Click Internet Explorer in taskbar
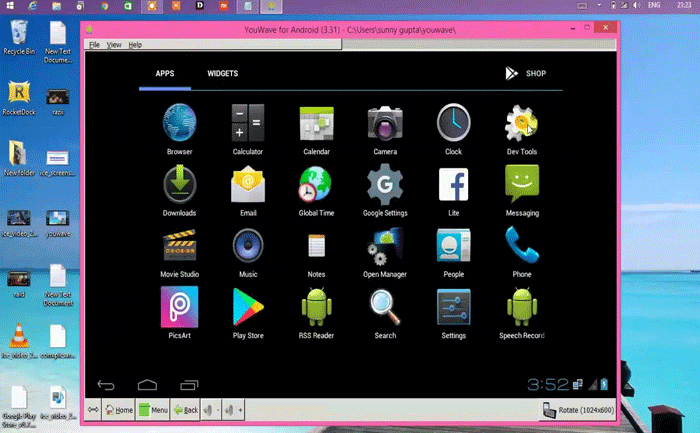The width and height of the screenshot is (700, 433). tap(33, 5)
